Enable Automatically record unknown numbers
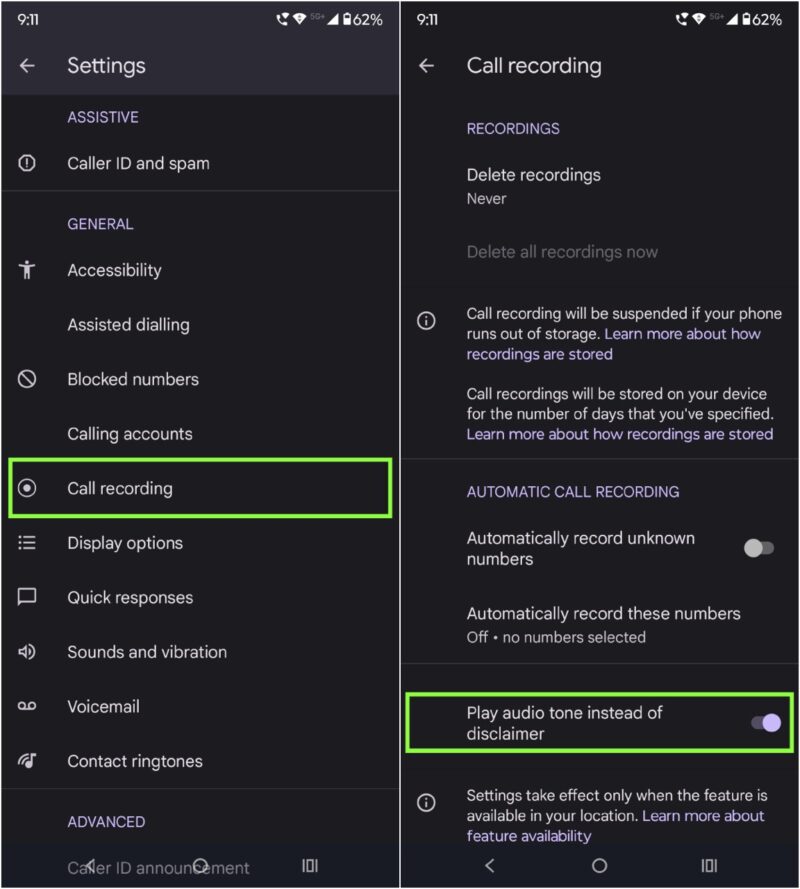The image size is (800, 889). (x=758, y=548)
